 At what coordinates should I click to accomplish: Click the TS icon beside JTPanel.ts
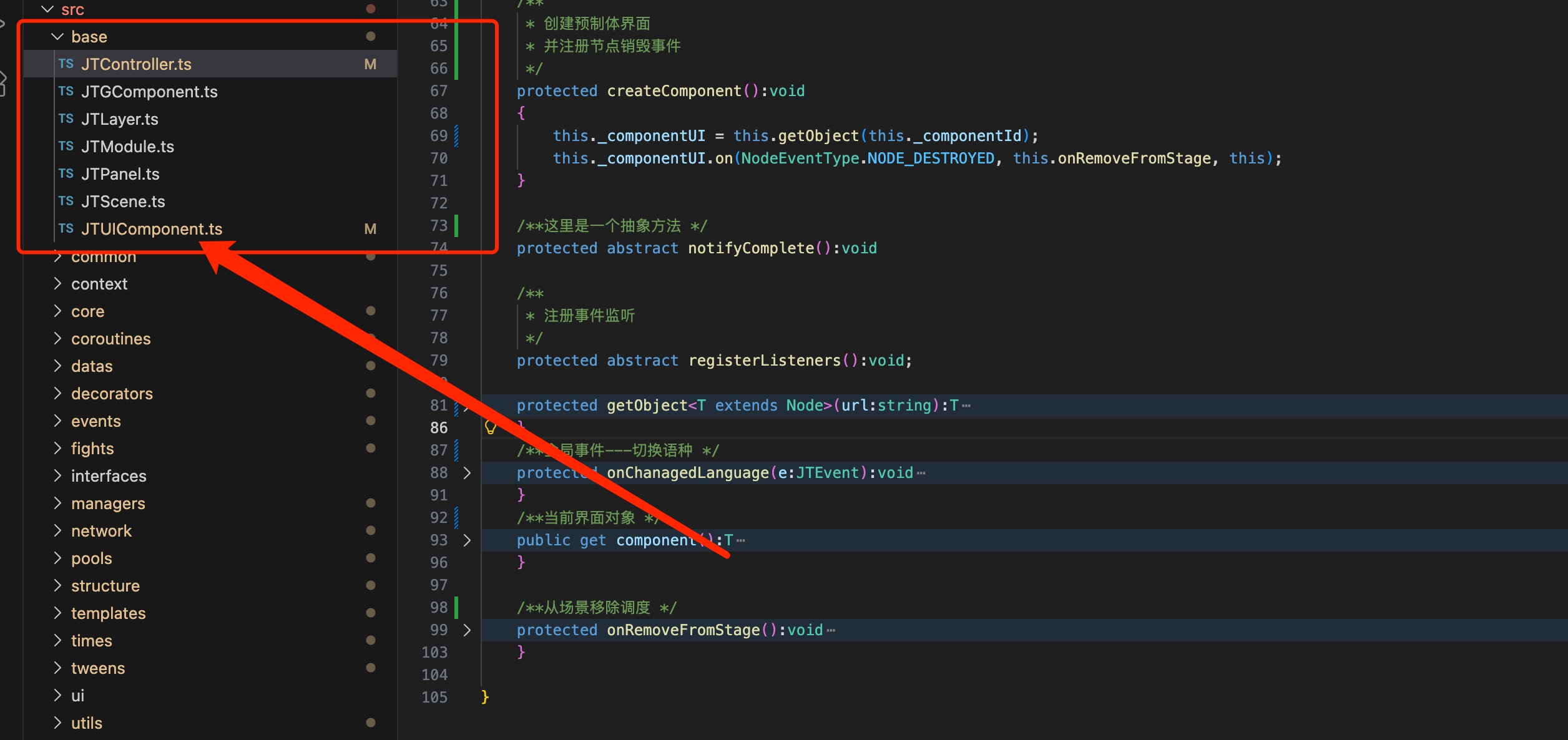66,173
